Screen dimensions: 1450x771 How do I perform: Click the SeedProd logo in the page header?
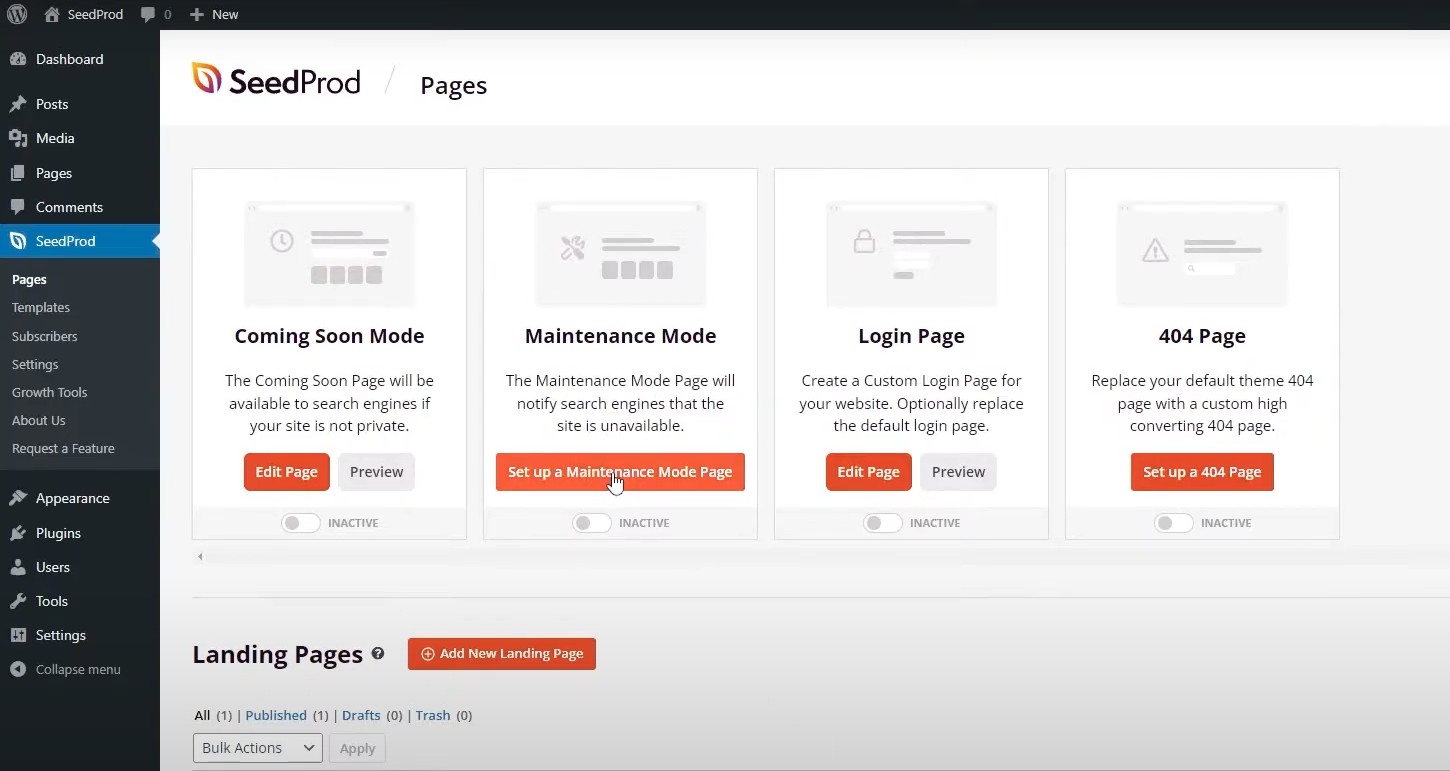pos(276,80)
